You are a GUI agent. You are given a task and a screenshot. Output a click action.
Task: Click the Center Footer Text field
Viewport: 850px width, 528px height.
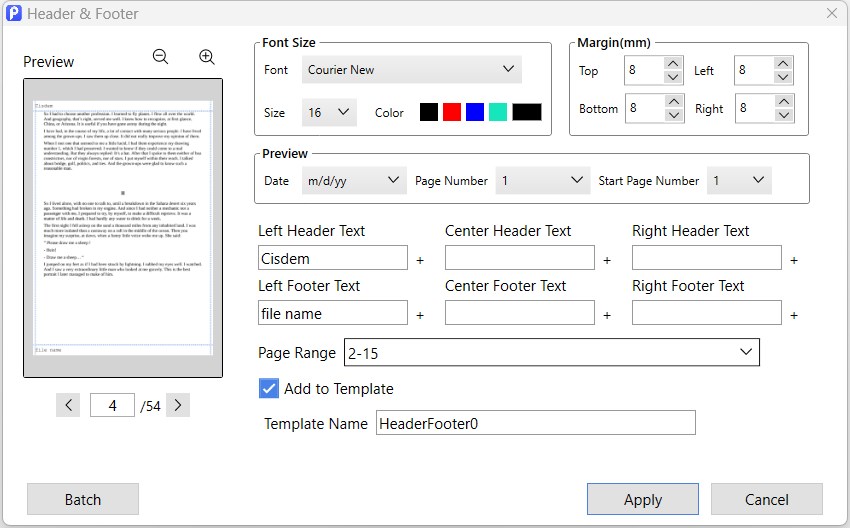pos(520,313)
